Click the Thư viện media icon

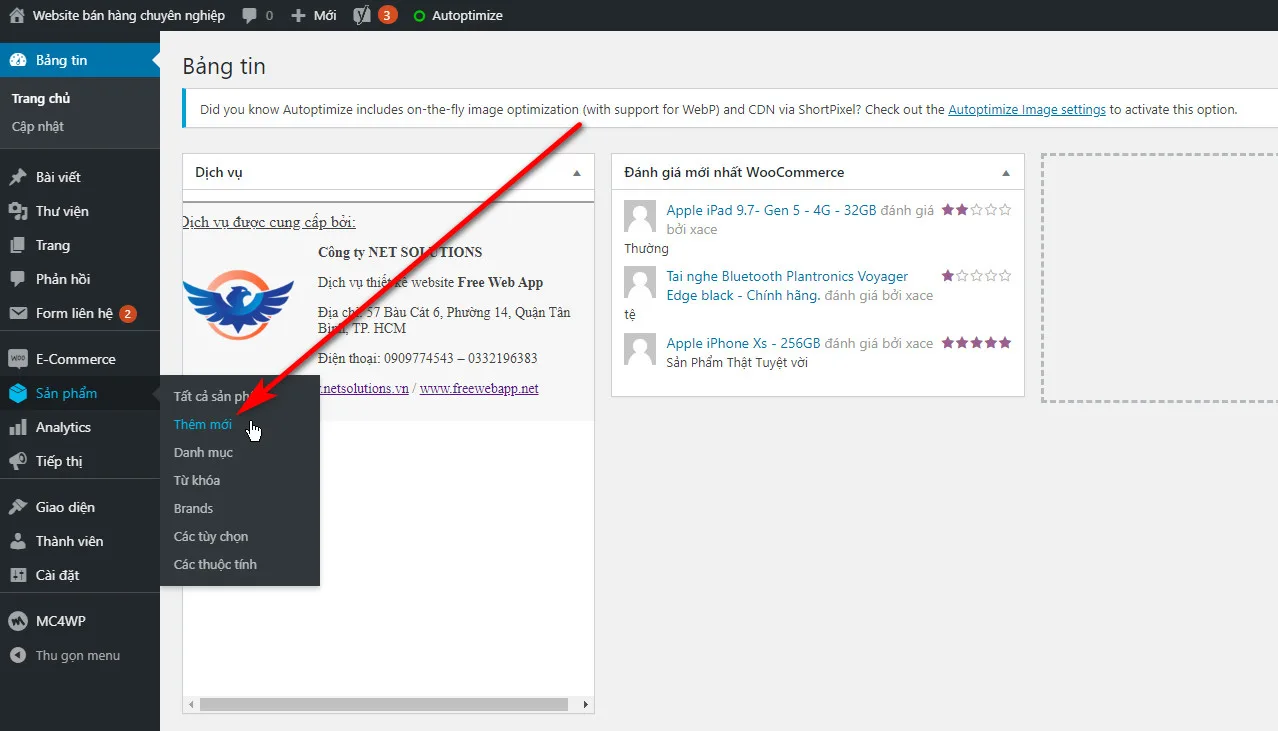tap(18, 211)
